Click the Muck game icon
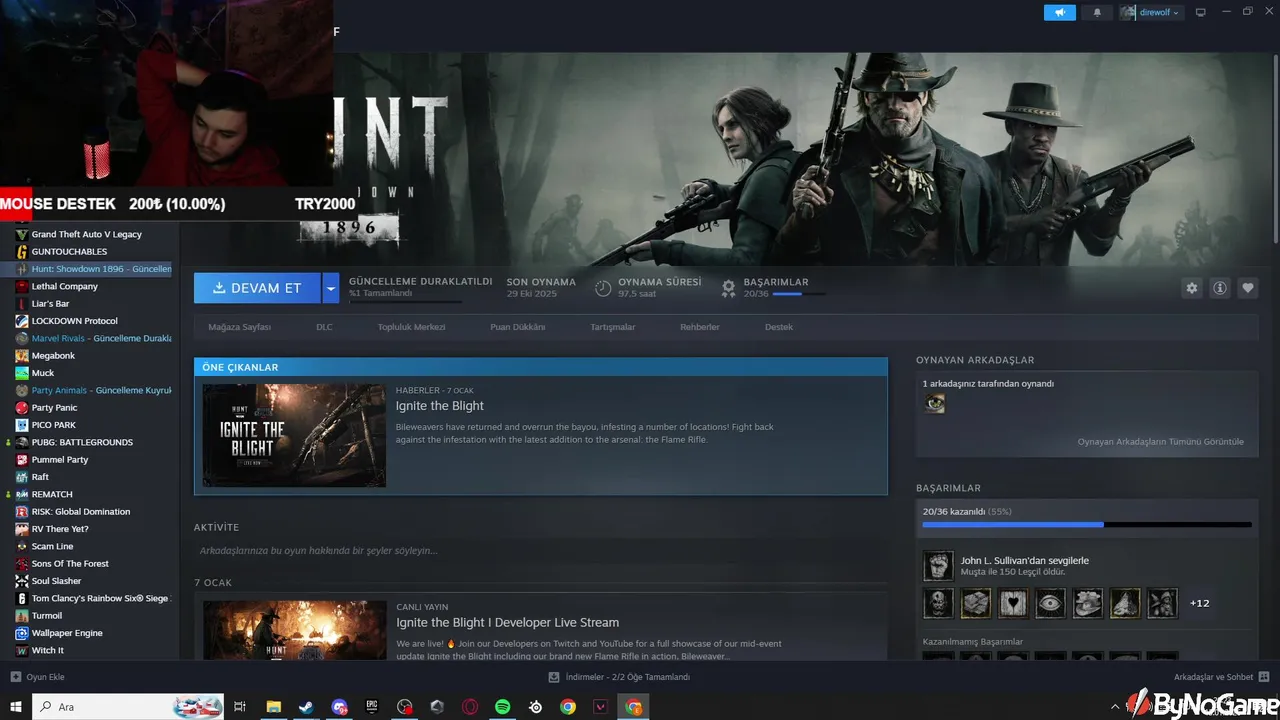The image size is (1280, 720). tap(22, 373)
